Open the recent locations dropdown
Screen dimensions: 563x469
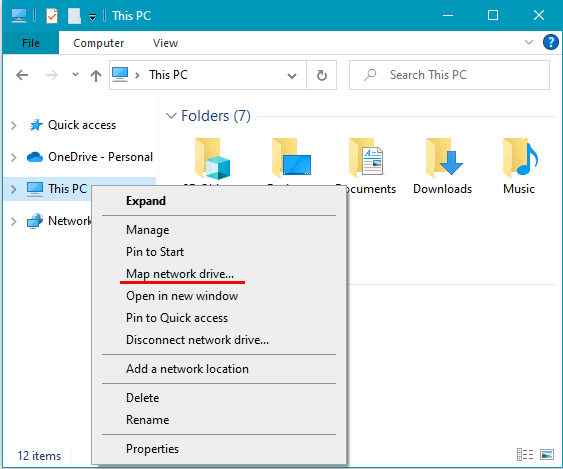75,75
